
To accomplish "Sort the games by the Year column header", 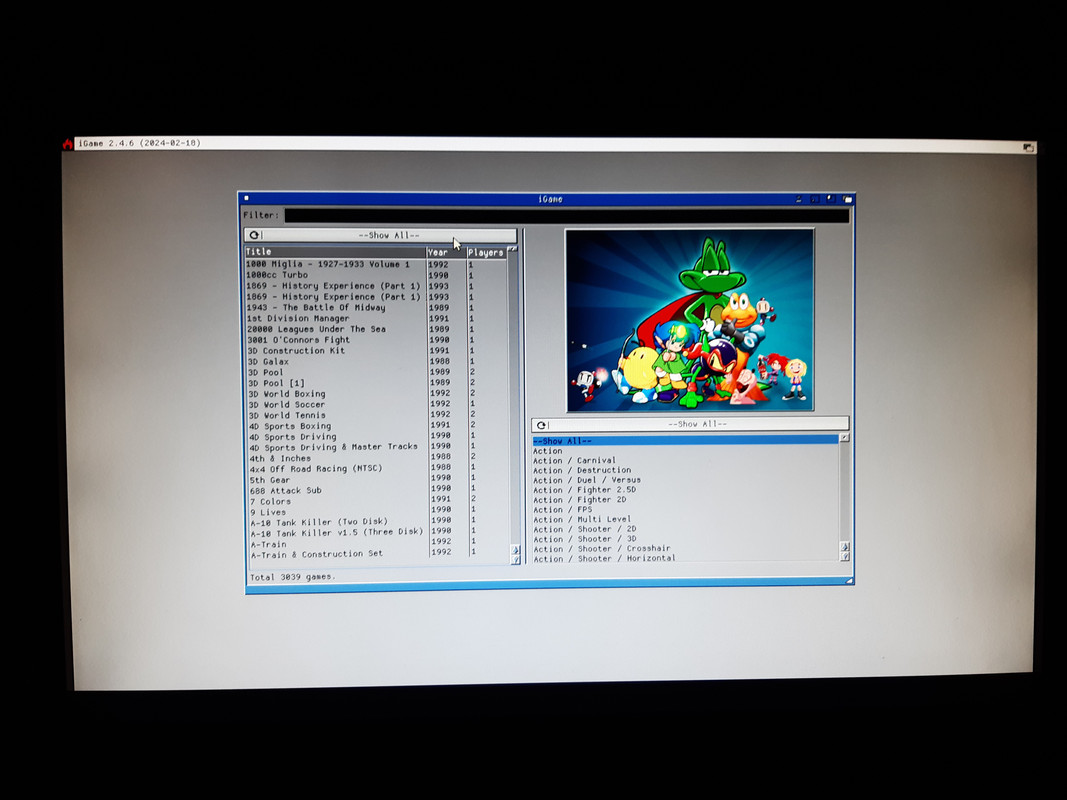I will click(446, 252).
